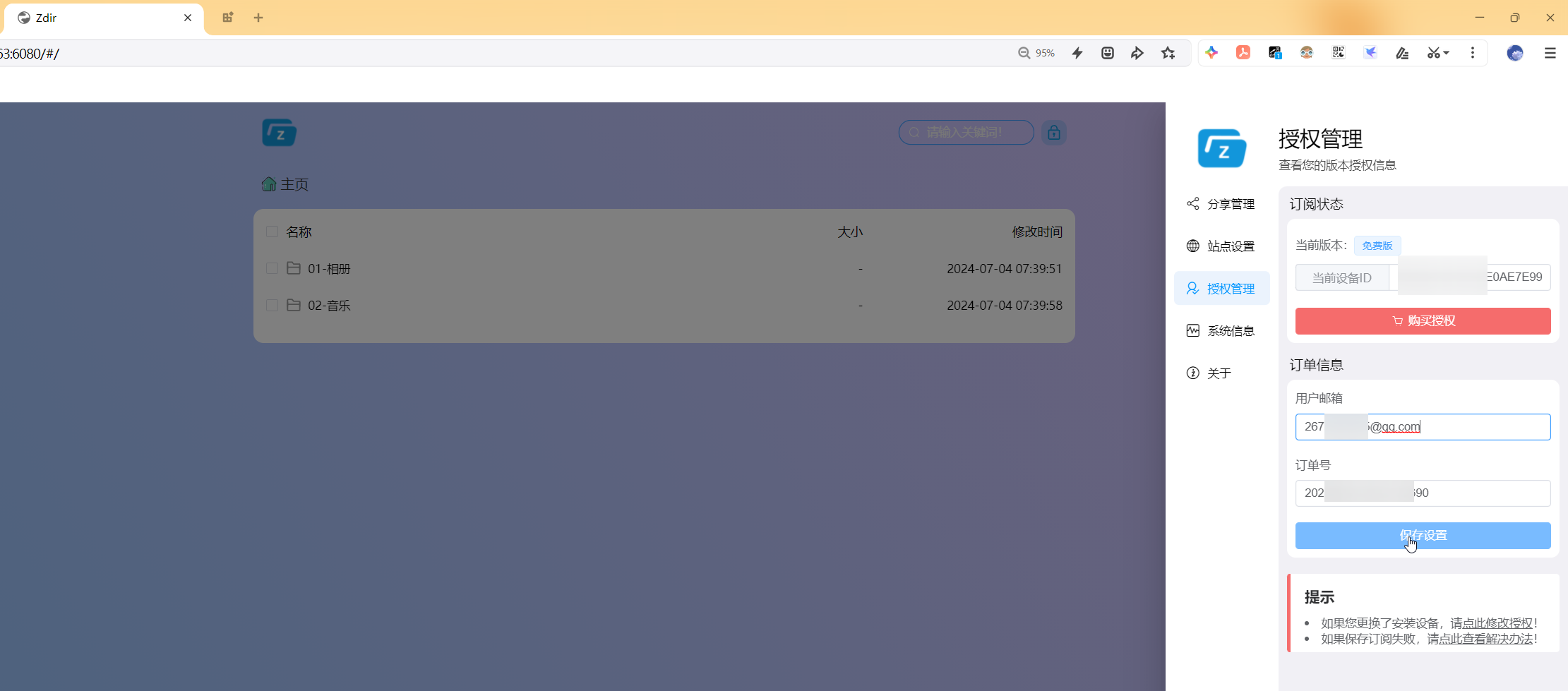Open the browser hamburger main menu

tap(1550, 53)
